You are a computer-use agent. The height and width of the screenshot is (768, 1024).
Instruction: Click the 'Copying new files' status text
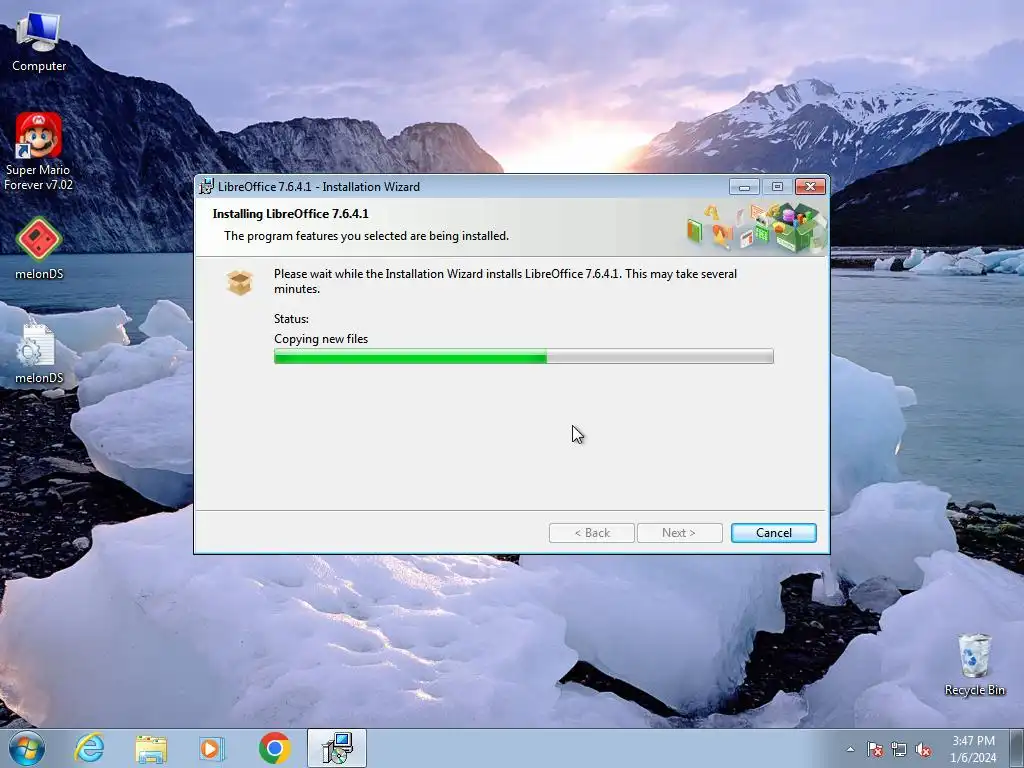pos(321,339)
